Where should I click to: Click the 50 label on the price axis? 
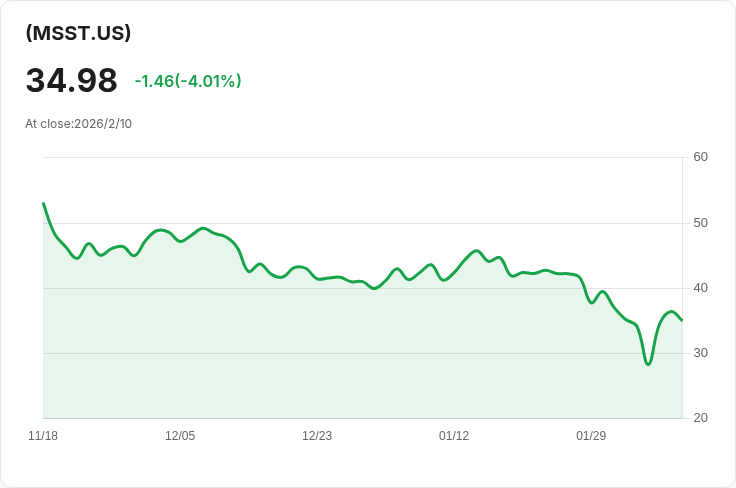coord(700,222)
